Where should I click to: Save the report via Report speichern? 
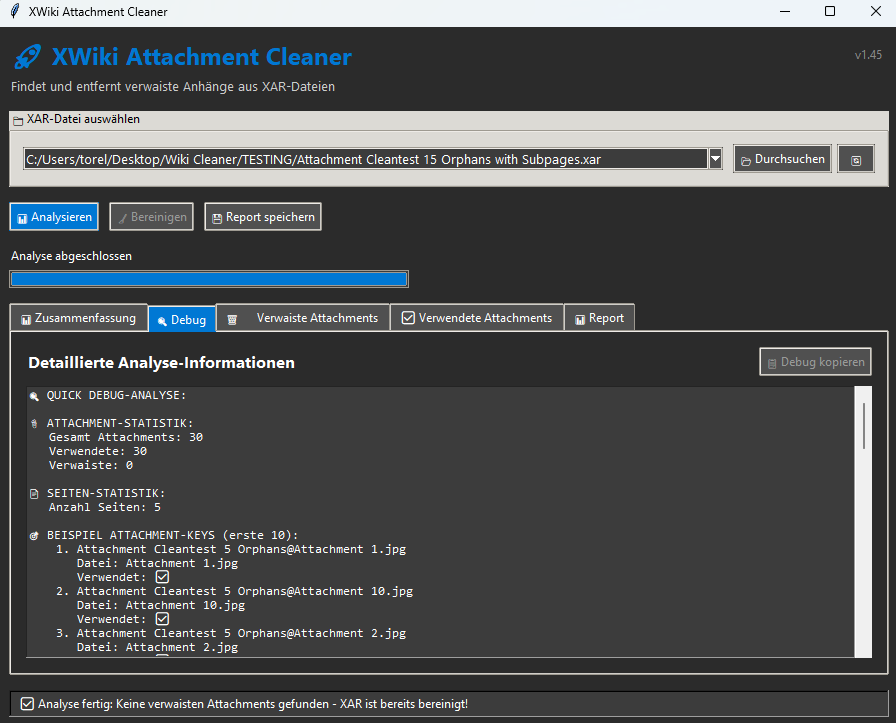point(263,217)
